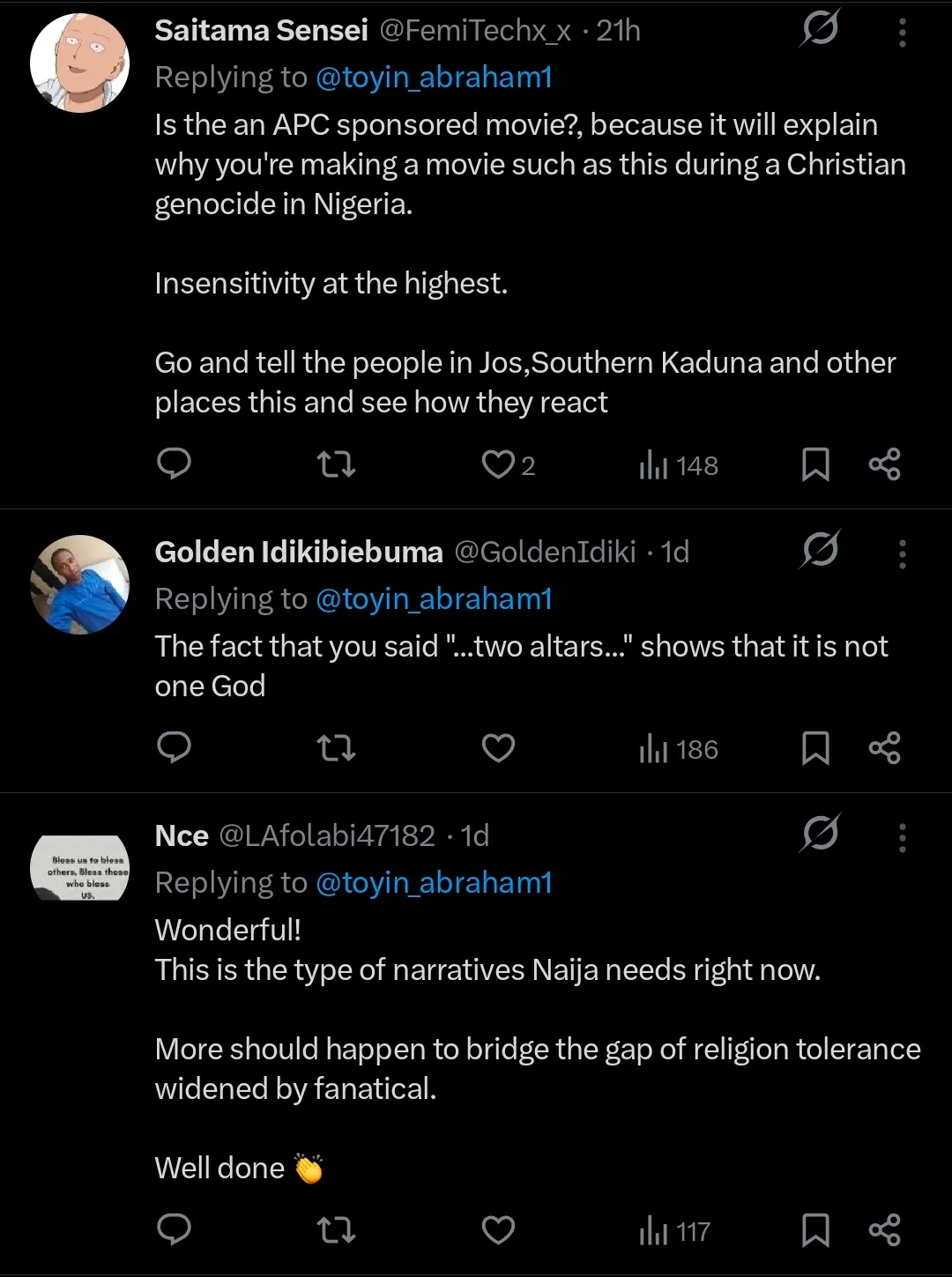
Task: Open three-dot menu on Nce's tweet
Action: coord(902,837)
